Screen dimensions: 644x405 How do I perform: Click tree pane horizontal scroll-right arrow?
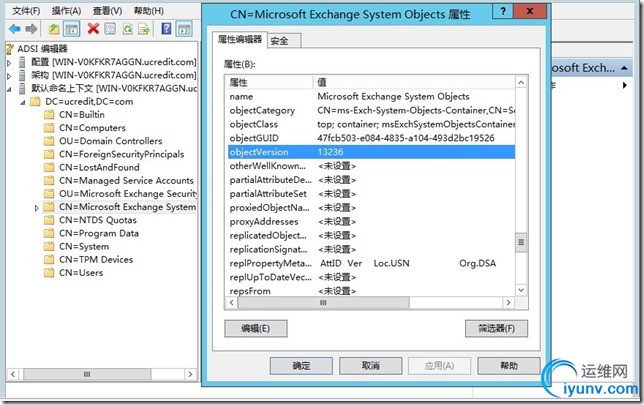point(190,374)
